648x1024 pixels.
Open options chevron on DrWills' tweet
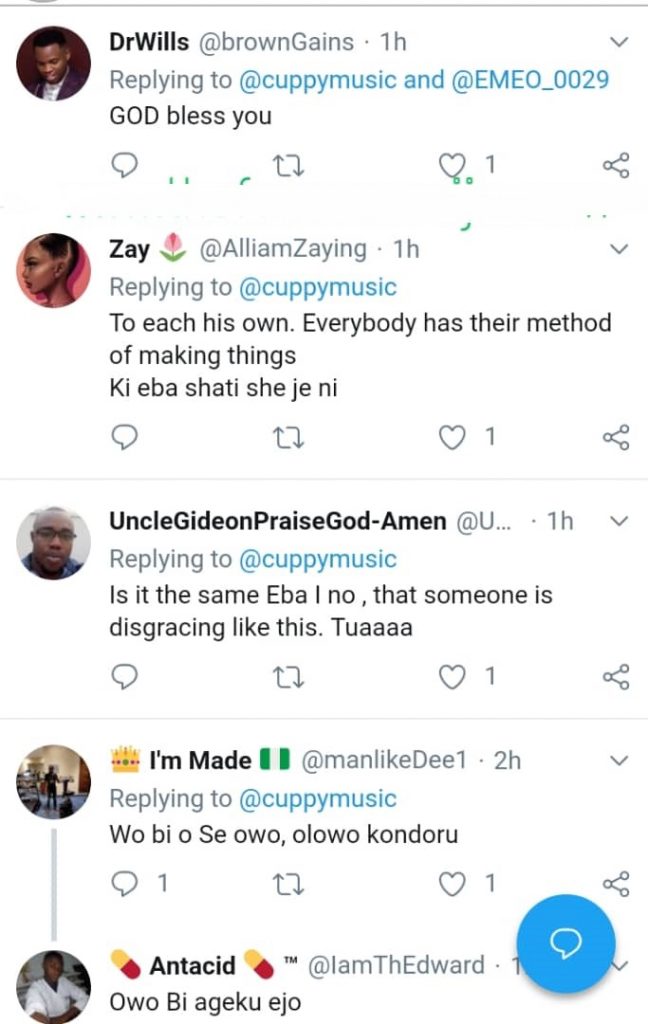point(619,42)
